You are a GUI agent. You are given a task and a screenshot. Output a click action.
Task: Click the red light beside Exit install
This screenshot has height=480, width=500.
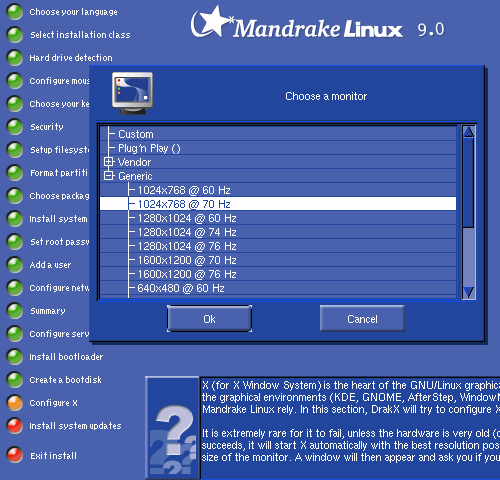click(15, 455)
